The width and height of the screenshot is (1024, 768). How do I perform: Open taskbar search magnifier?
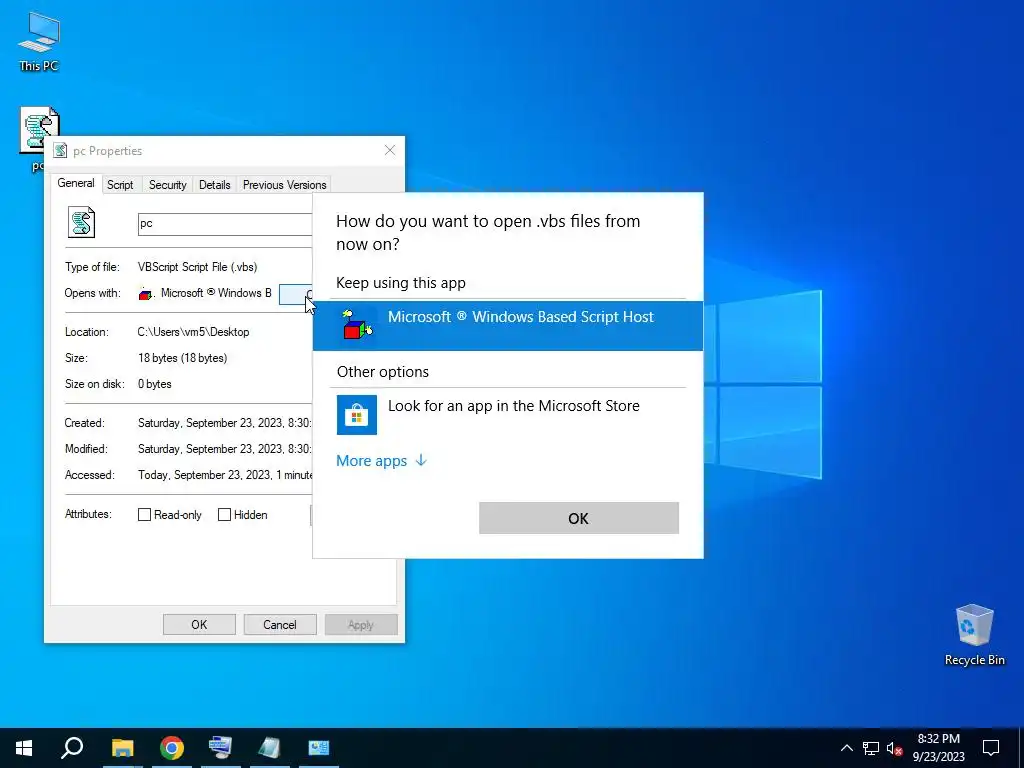point(72,748)
